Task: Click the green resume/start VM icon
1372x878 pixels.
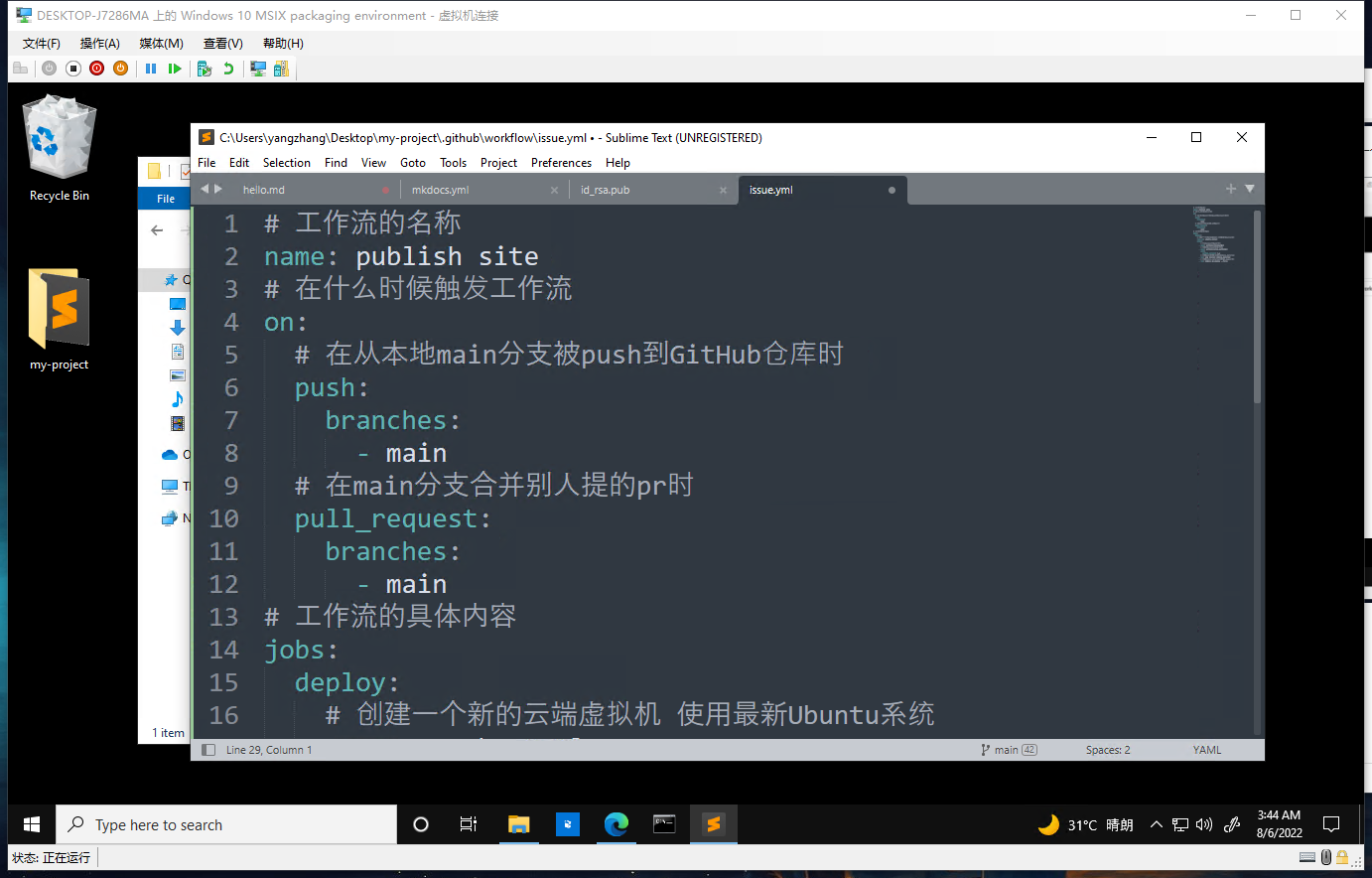Action: (175, 69)
